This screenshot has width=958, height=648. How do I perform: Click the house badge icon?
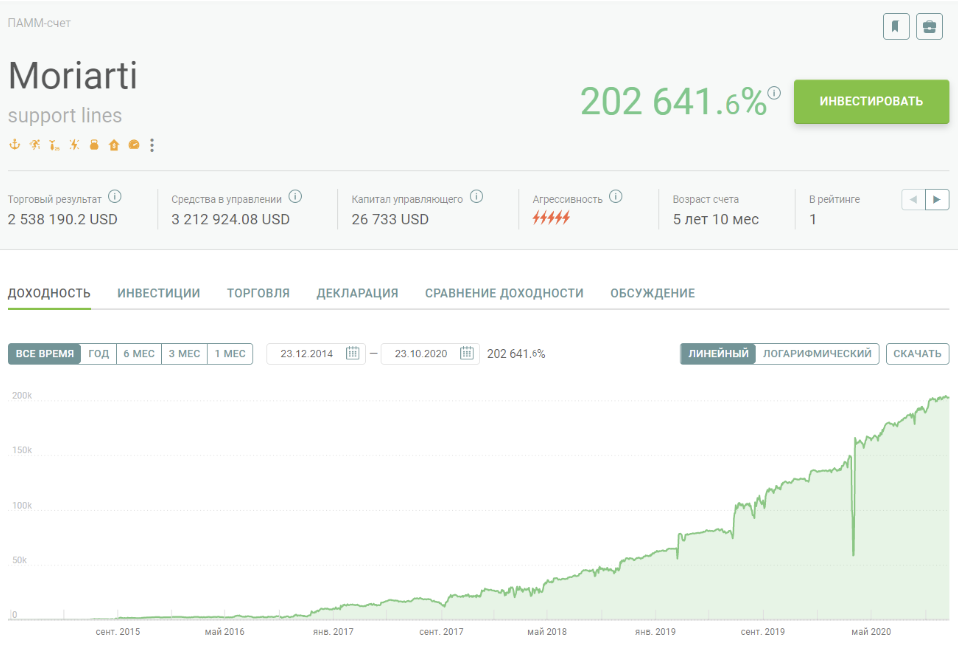point(114,145)
